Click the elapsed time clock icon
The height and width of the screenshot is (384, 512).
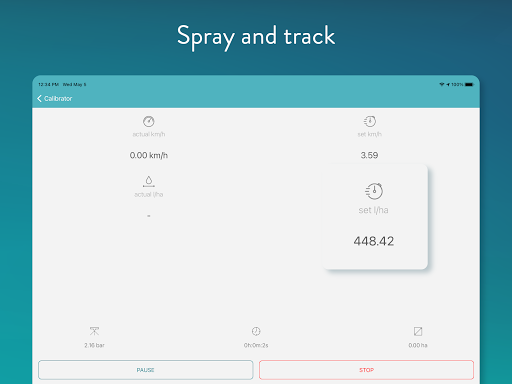tap(256, 331)
